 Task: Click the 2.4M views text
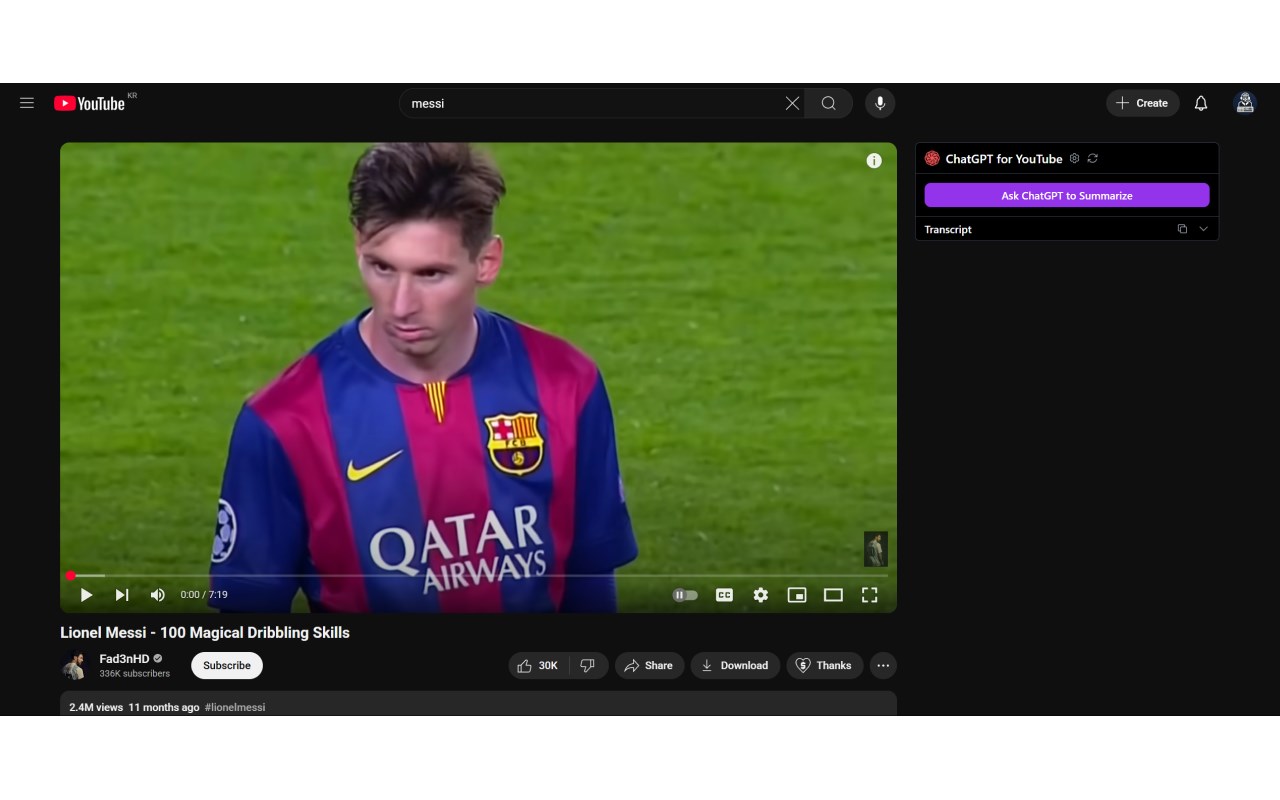[x=96, y=707]
